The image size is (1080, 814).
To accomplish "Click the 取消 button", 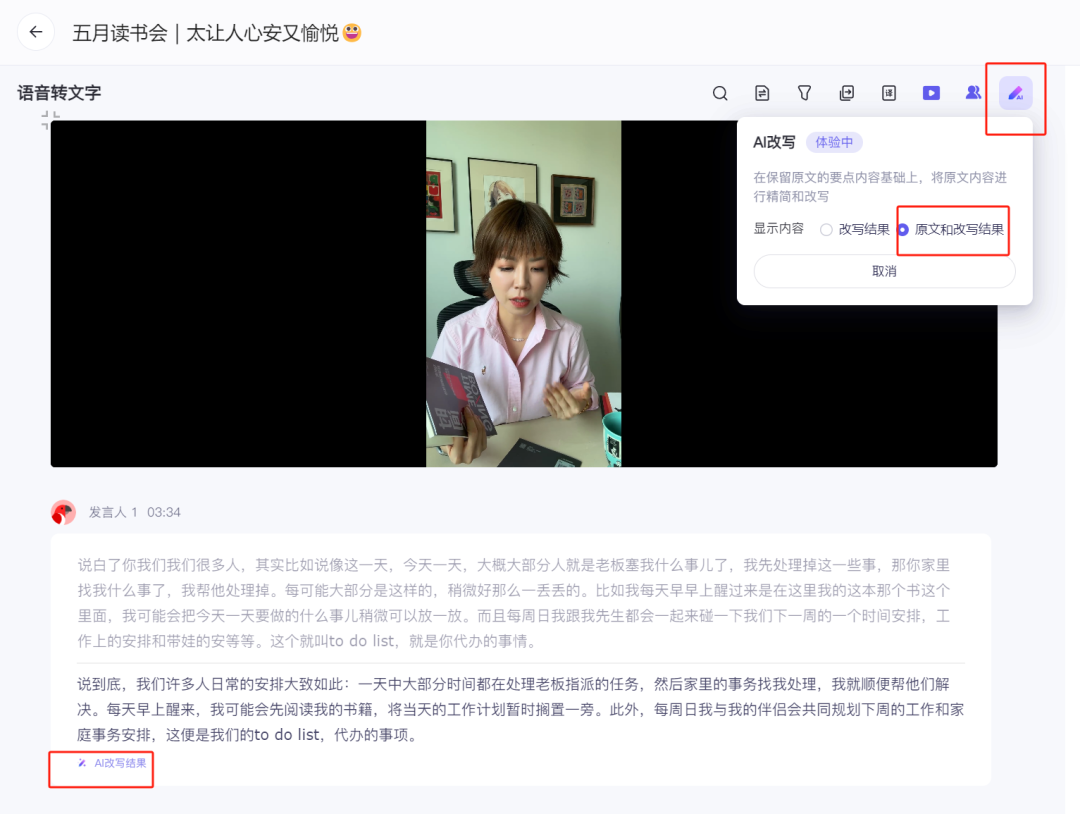I will click(x=884, y=271).
